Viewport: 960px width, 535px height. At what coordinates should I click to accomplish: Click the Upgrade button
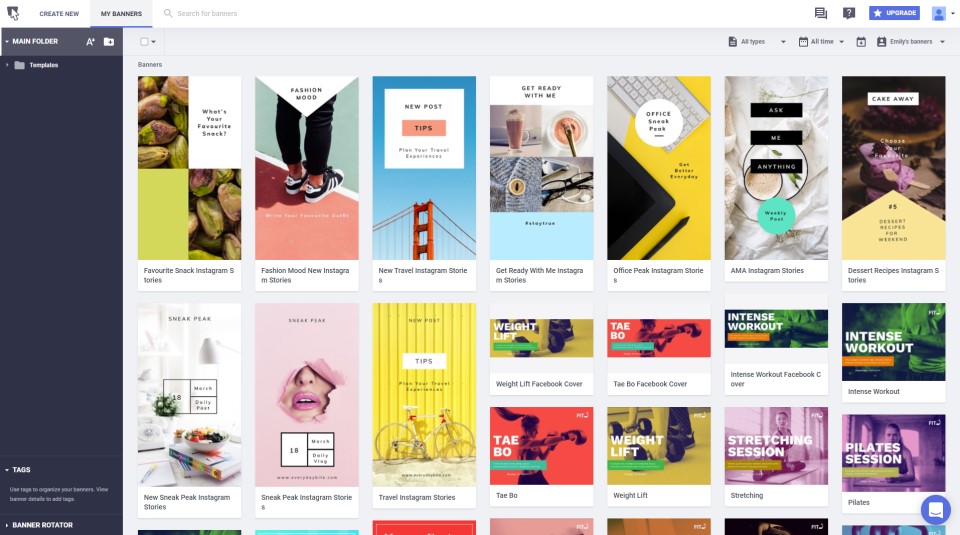(894, 13)
